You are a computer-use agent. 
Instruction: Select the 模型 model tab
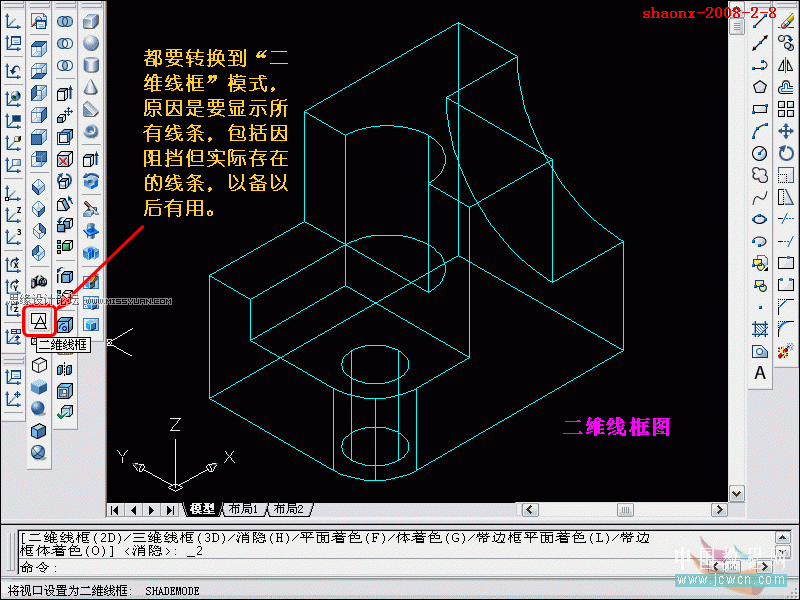[x=202, y=509]
